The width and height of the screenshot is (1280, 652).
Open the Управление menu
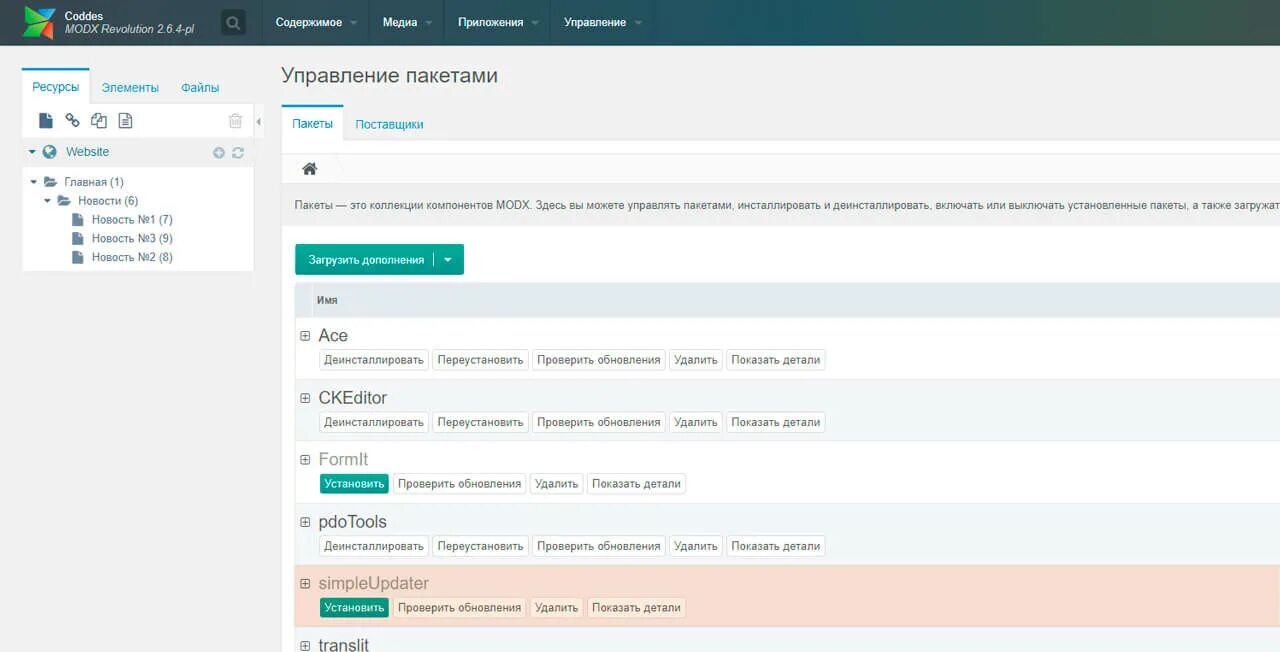click(603, 22)
